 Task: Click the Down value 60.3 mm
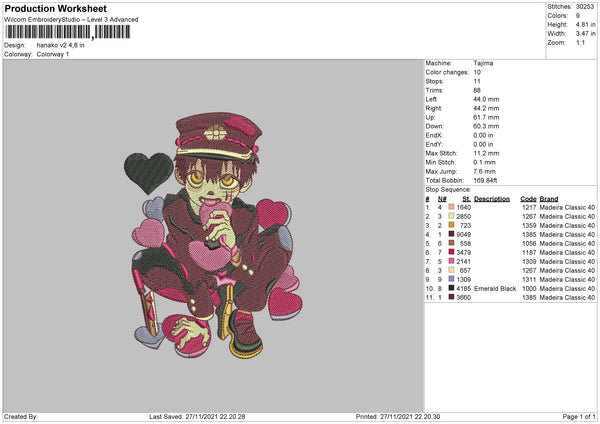(x=486, y=126)
